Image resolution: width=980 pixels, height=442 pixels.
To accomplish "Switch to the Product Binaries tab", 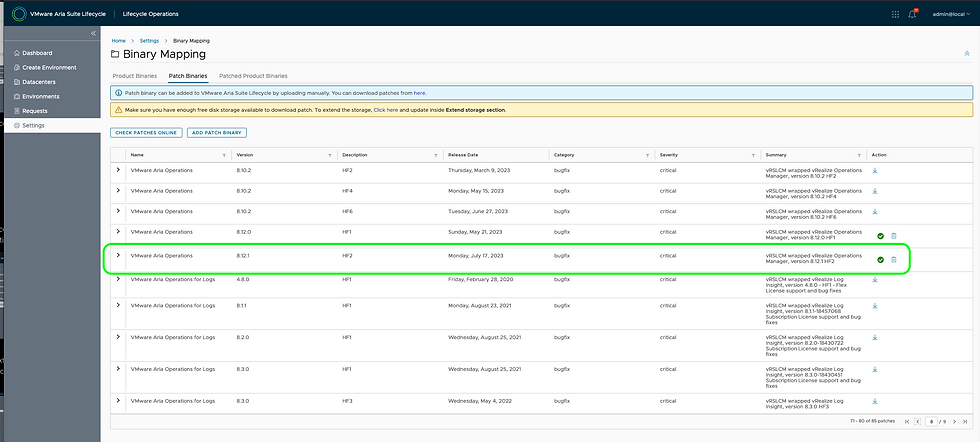I will coord(134,76).
